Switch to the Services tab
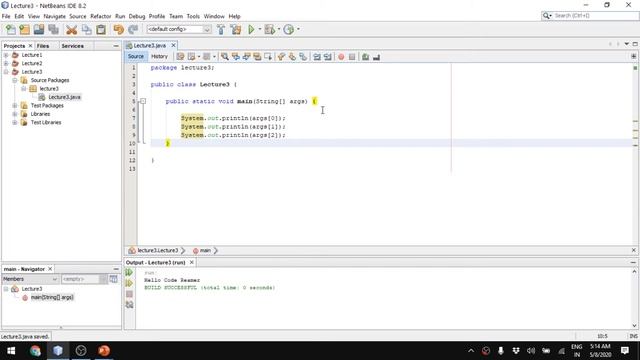 click(72, 46)
